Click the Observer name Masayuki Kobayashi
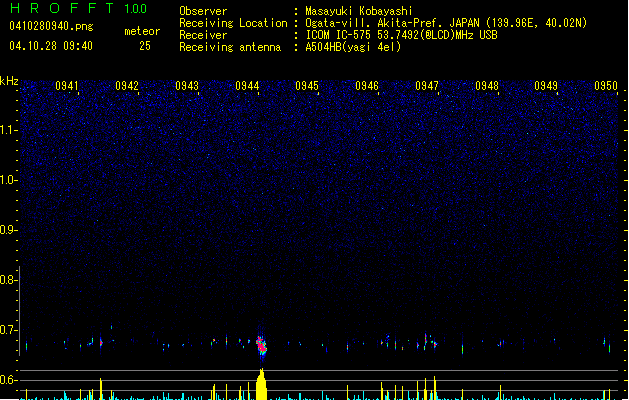 pyautogui.click(x=359, y=11)
